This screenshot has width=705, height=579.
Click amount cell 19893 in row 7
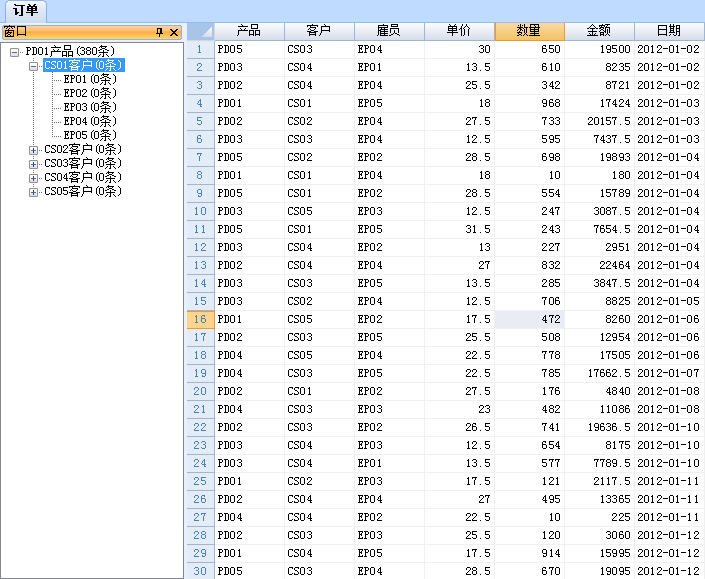599,157
